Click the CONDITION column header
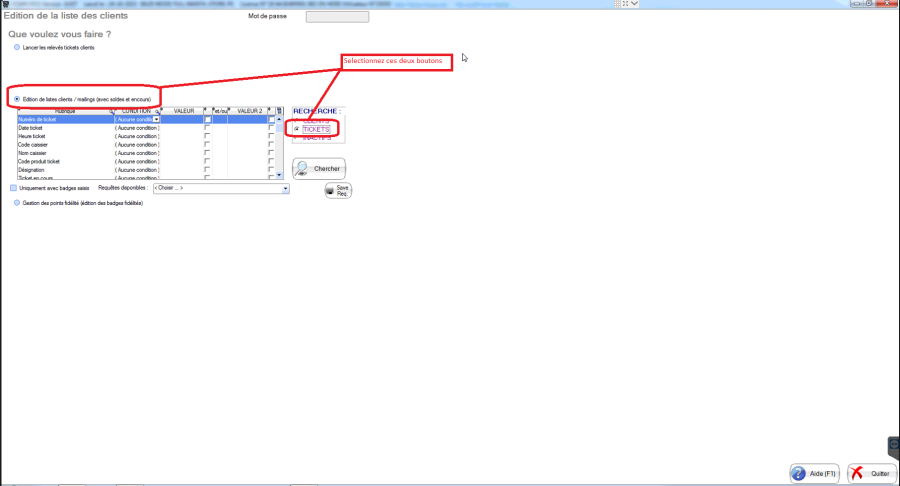Image resolution: width=900 pixels, height=486 pixels. [x=137, y=111]
